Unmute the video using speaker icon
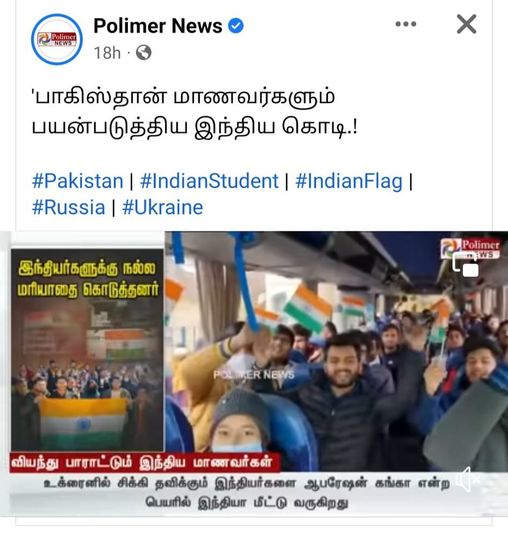508x540 pixels. [x=467, y=479]
